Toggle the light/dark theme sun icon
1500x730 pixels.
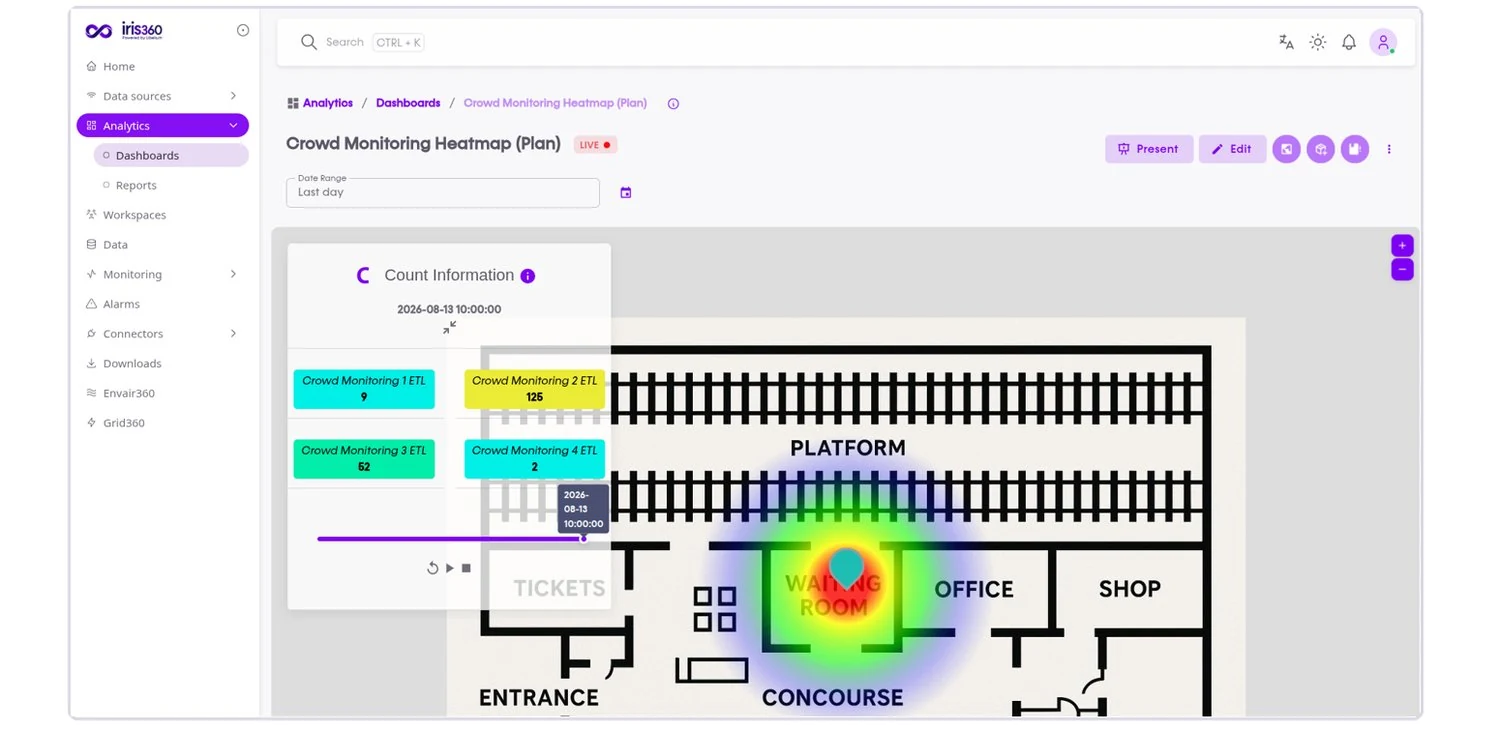pyautogui.click(x=1318, y=42)
